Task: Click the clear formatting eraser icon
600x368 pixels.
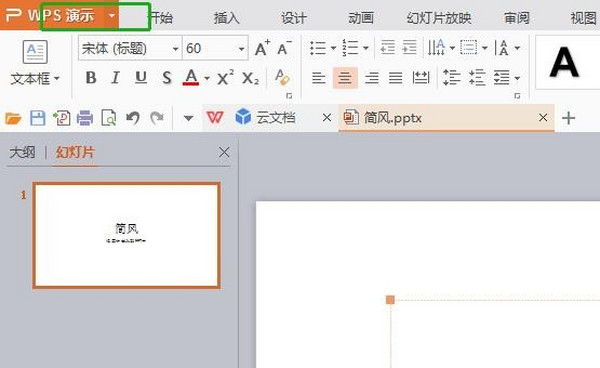Action: pos(282,78)
